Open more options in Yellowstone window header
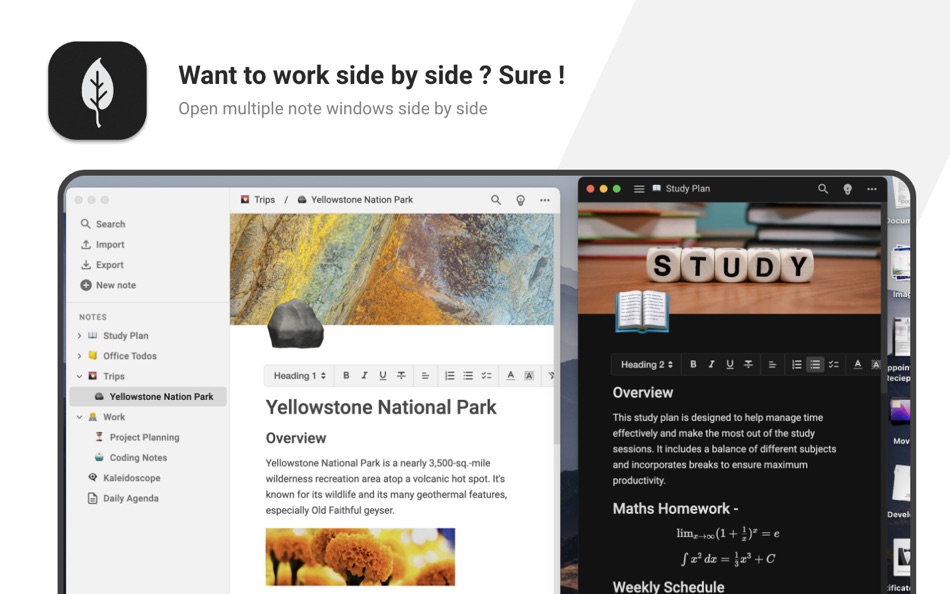This screenshot has width=950, height=594. tap(545, 199)
